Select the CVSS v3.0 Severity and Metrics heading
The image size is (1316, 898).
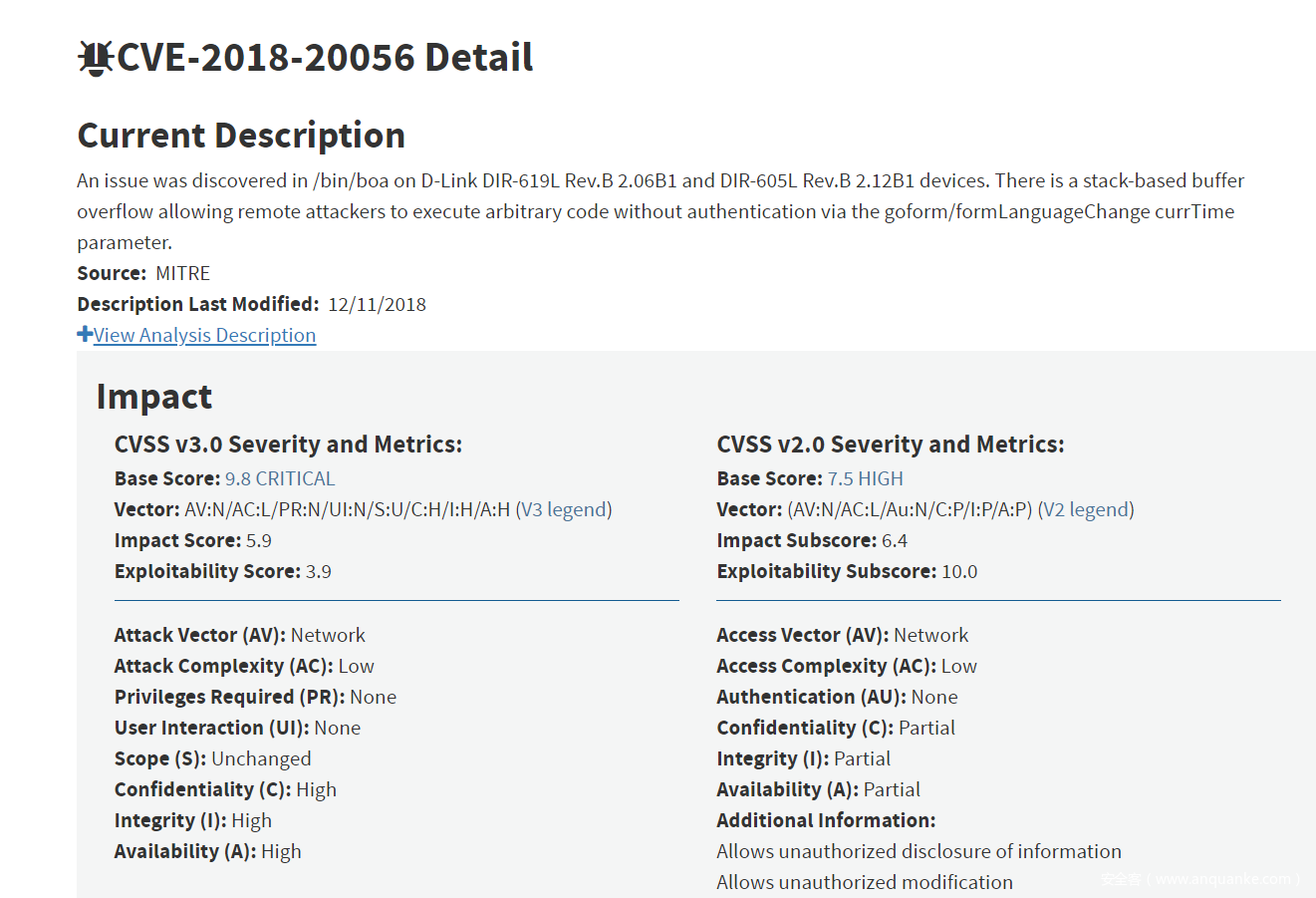(288, 445)
